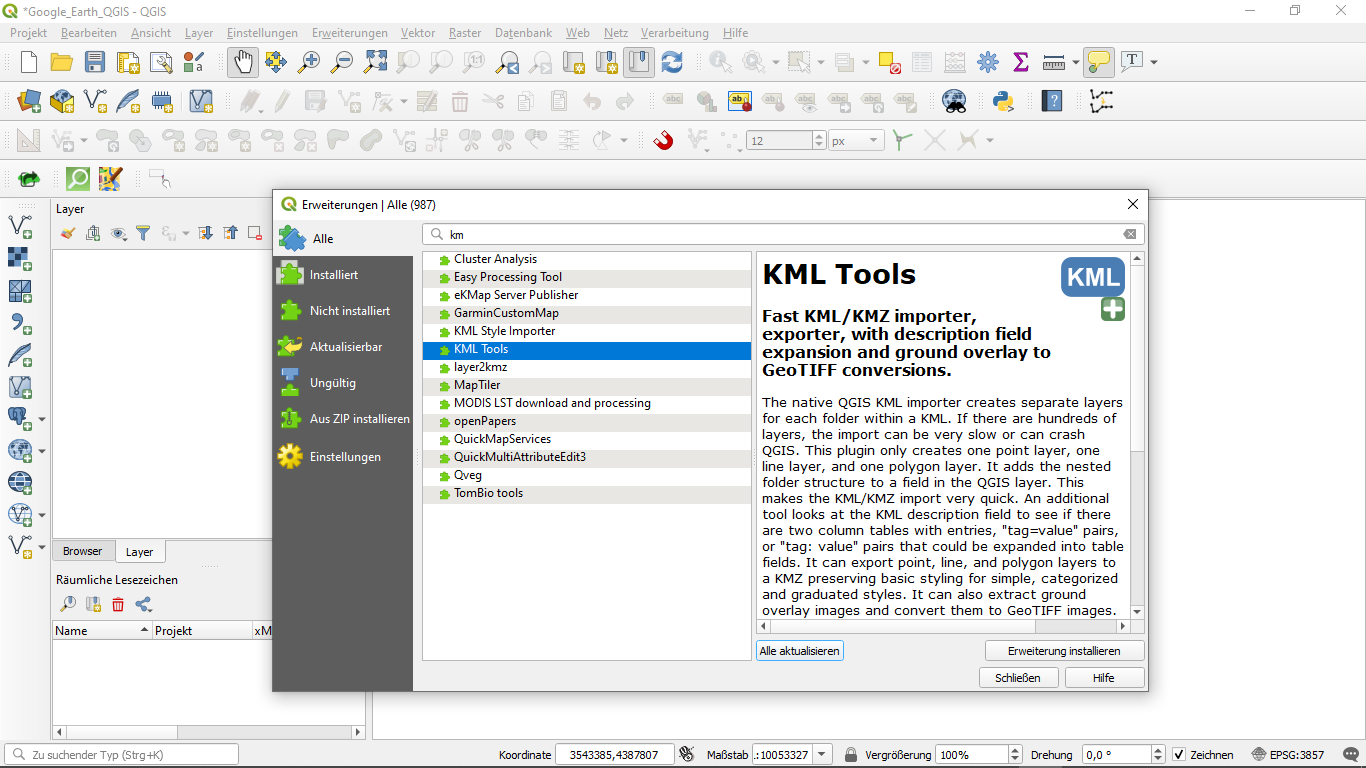The height and width of the screenshot is (768, 1366).
Task: Expand the measure line tool dropdown arrow
Action: pyautogui.click(x=1075, y=62)
